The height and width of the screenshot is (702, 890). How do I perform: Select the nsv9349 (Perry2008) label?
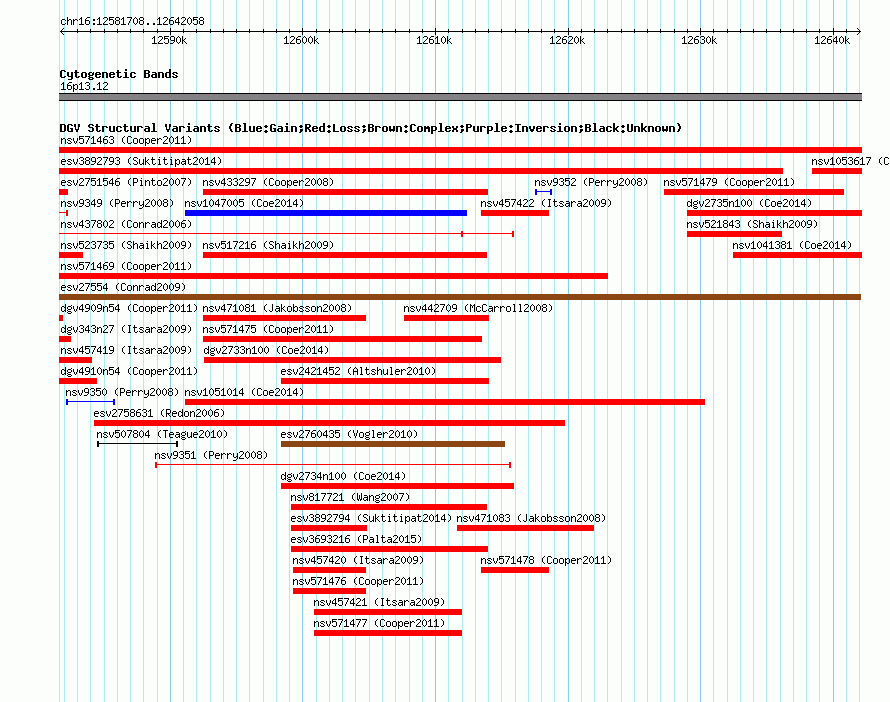point(117,203)
